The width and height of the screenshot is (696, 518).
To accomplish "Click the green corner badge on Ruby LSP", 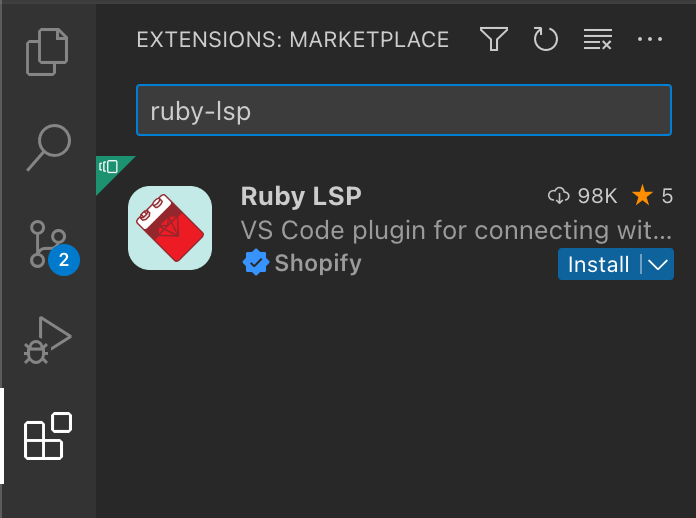I will click(x=109, y=168).
